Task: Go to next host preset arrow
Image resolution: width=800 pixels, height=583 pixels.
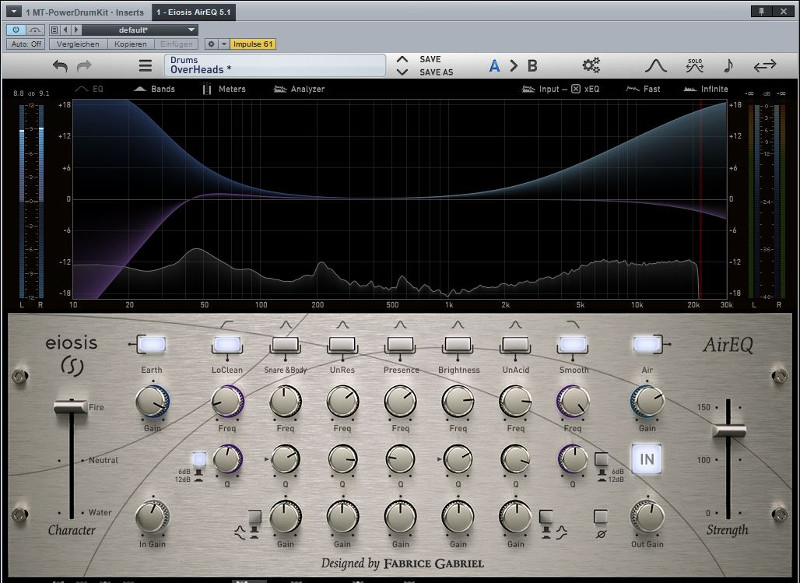Action: 77,30
